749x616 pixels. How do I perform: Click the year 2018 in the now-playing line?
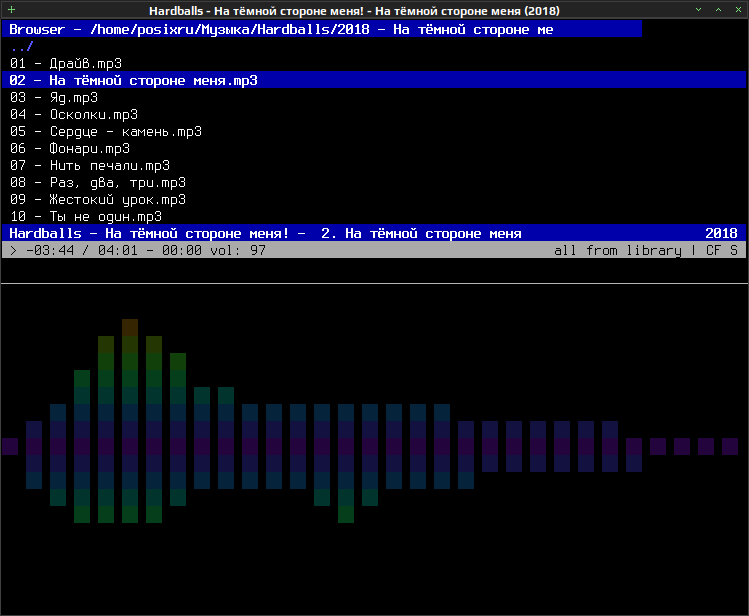coord(721,234)
